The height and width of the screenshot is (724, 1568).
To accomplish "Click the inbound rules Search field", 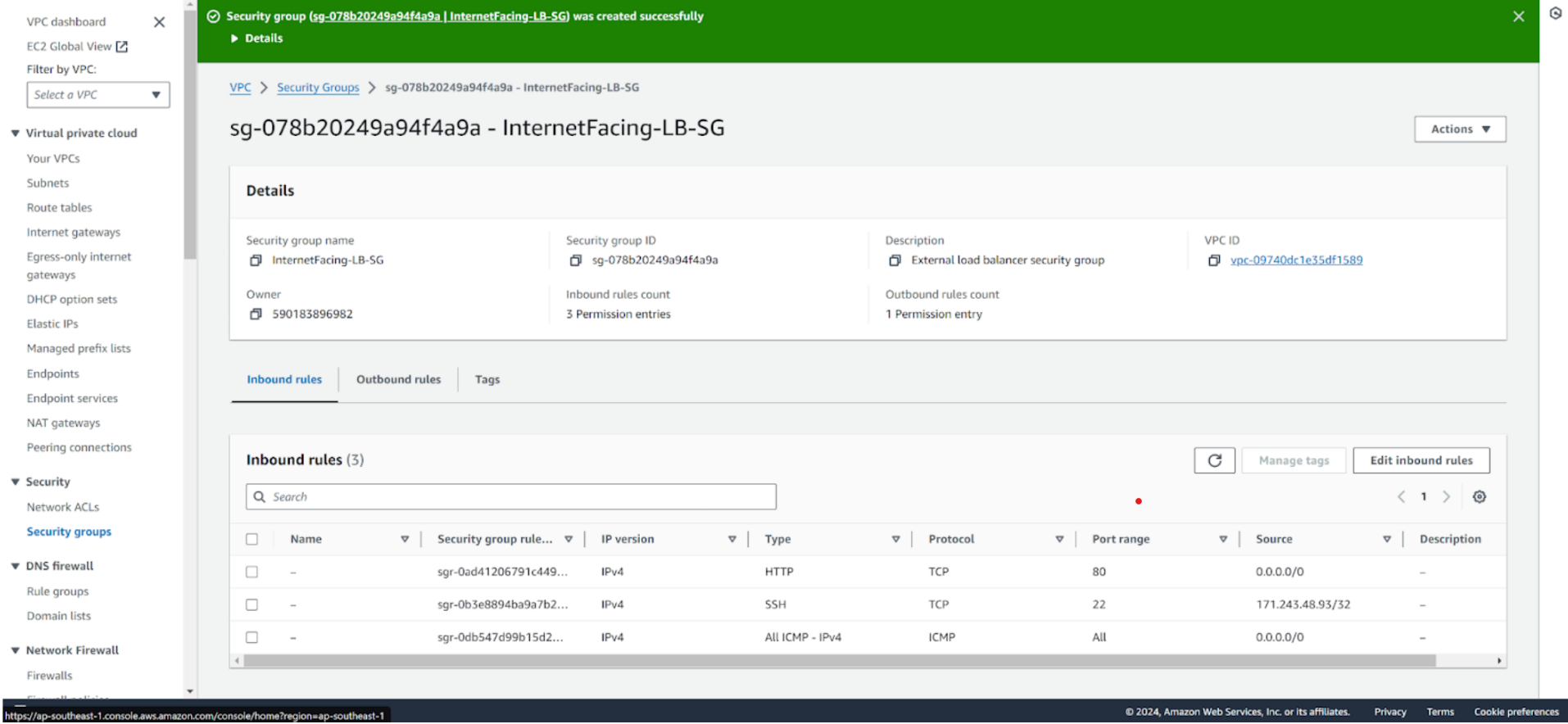I will tap(511, 497).
